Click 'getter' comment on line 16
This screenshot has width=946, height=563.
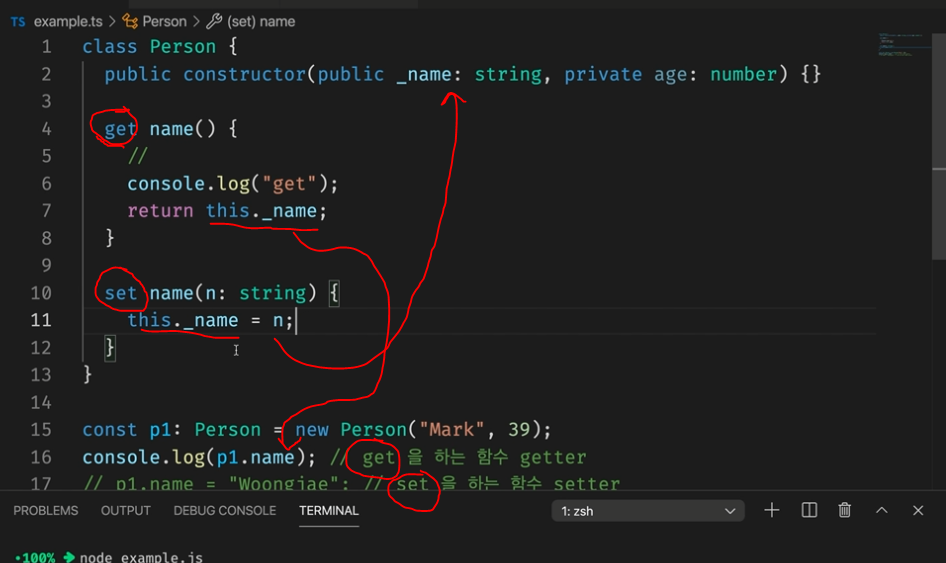coord(553,457)
